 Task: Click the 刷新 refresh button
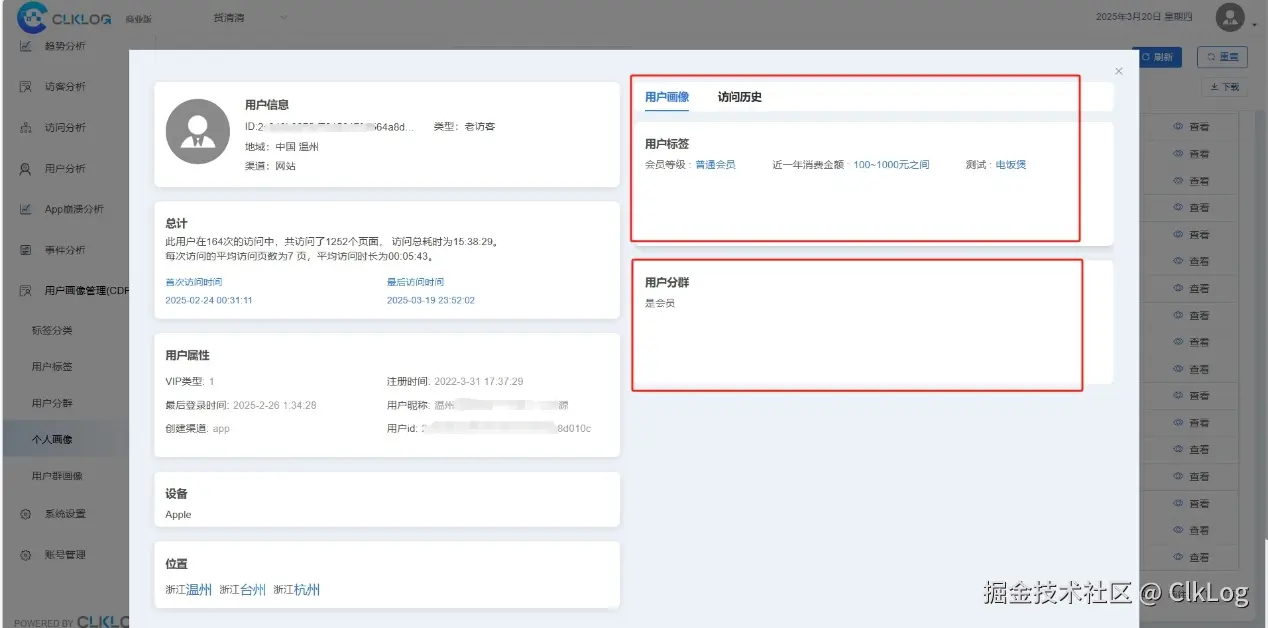tap(1157, 57)
